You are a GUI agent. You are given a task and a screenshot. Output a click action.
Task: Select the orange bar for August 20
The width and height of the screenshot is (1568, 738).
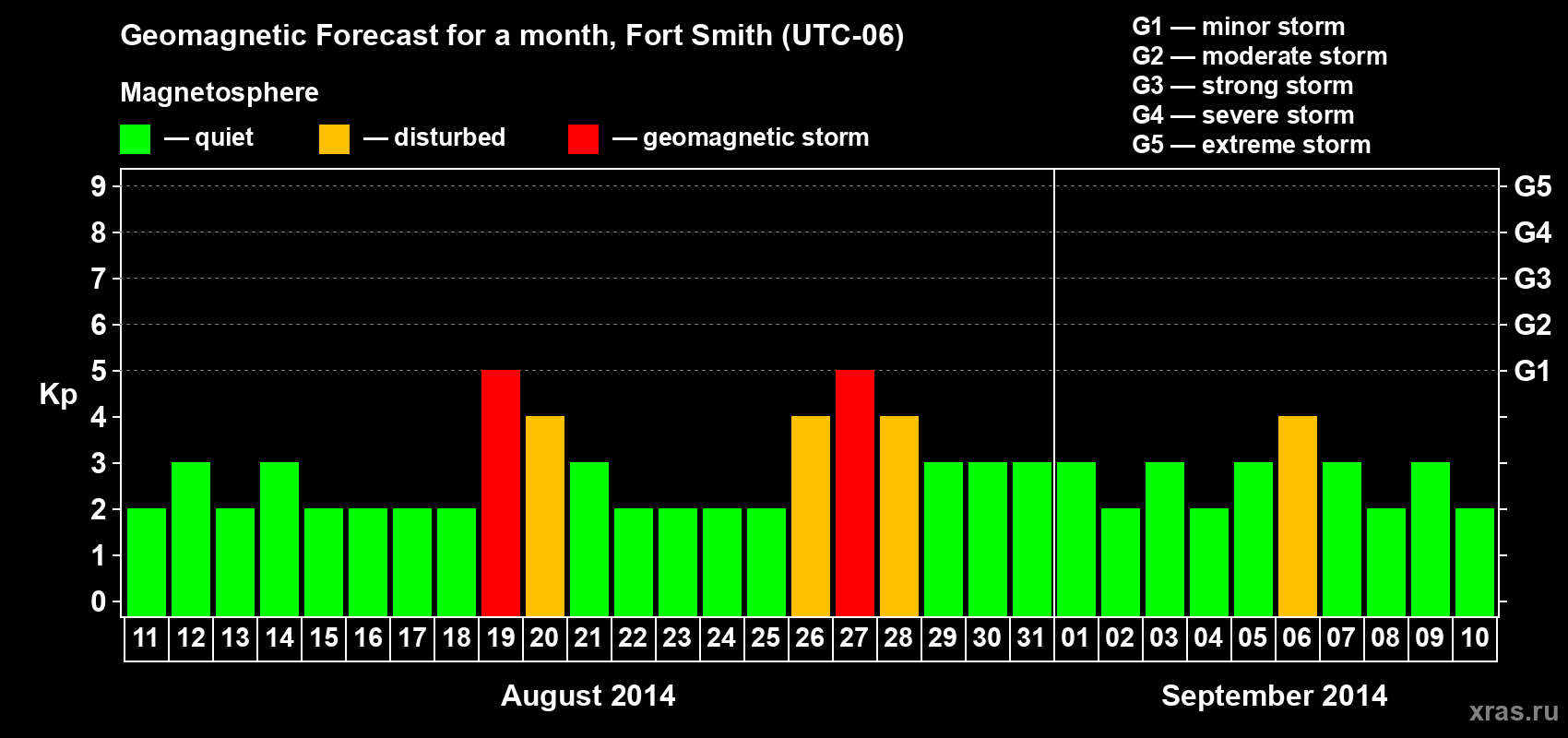click(545, 516)
